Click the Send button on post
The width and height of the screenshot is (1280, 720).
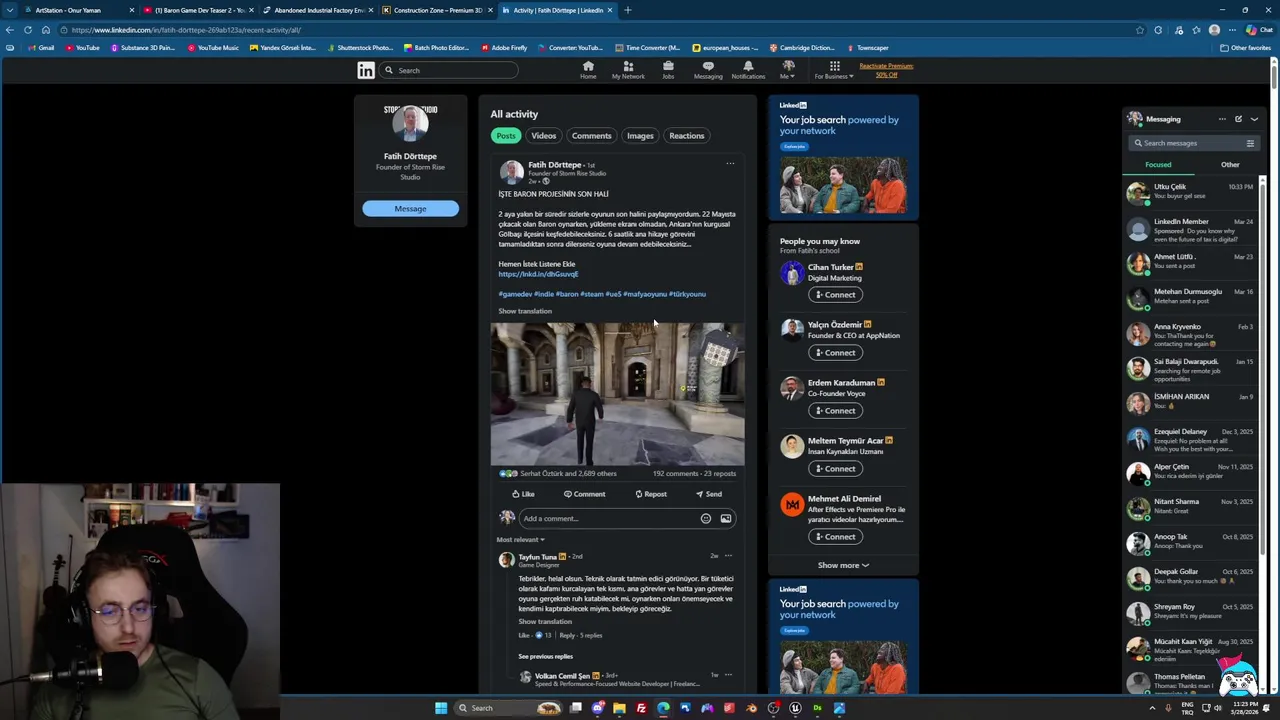pyautogui.click(x=709, y=494)
